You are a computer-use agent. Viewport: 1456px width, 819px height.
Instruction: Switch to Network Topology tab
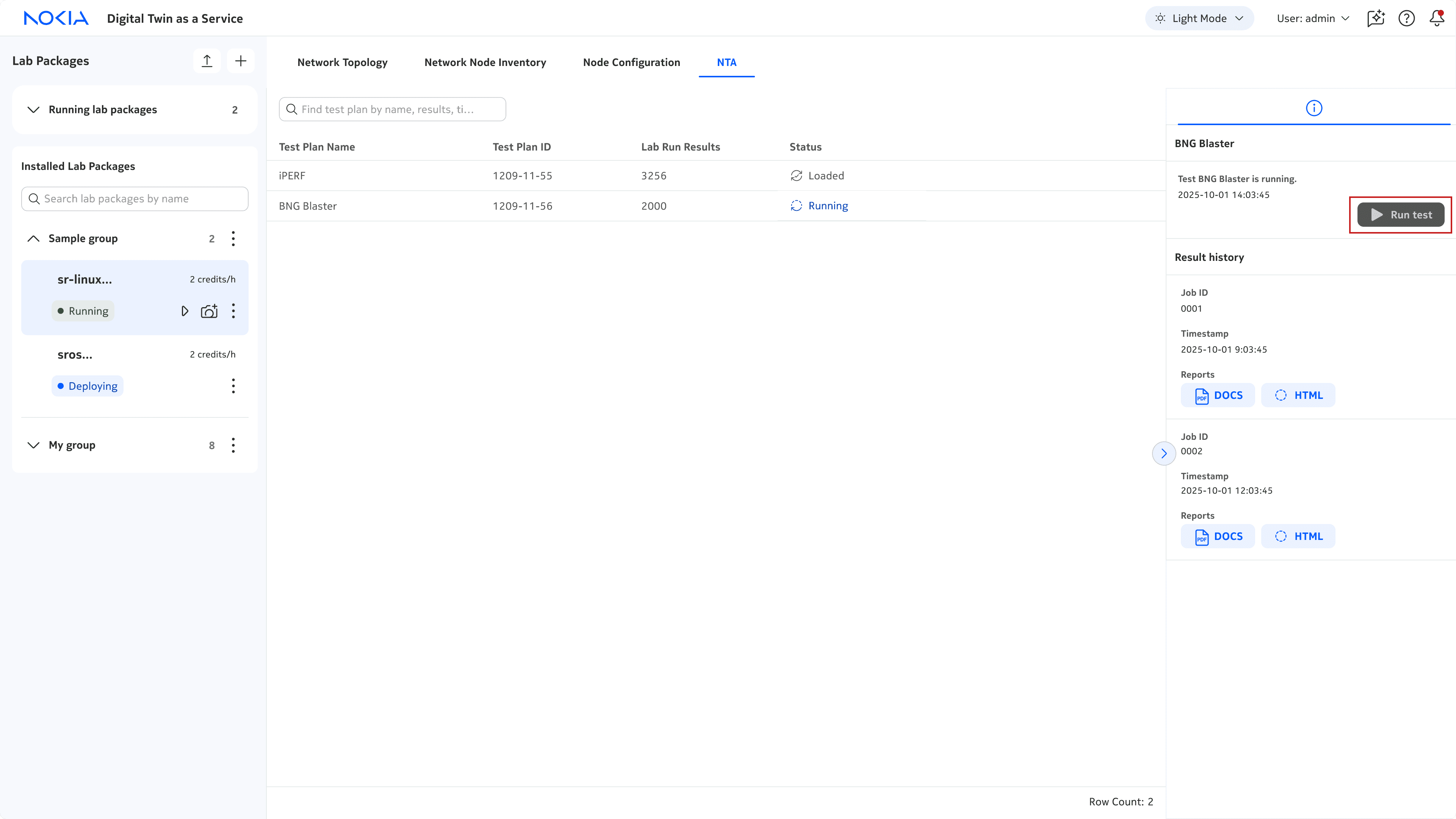click(x=342, y=62)
